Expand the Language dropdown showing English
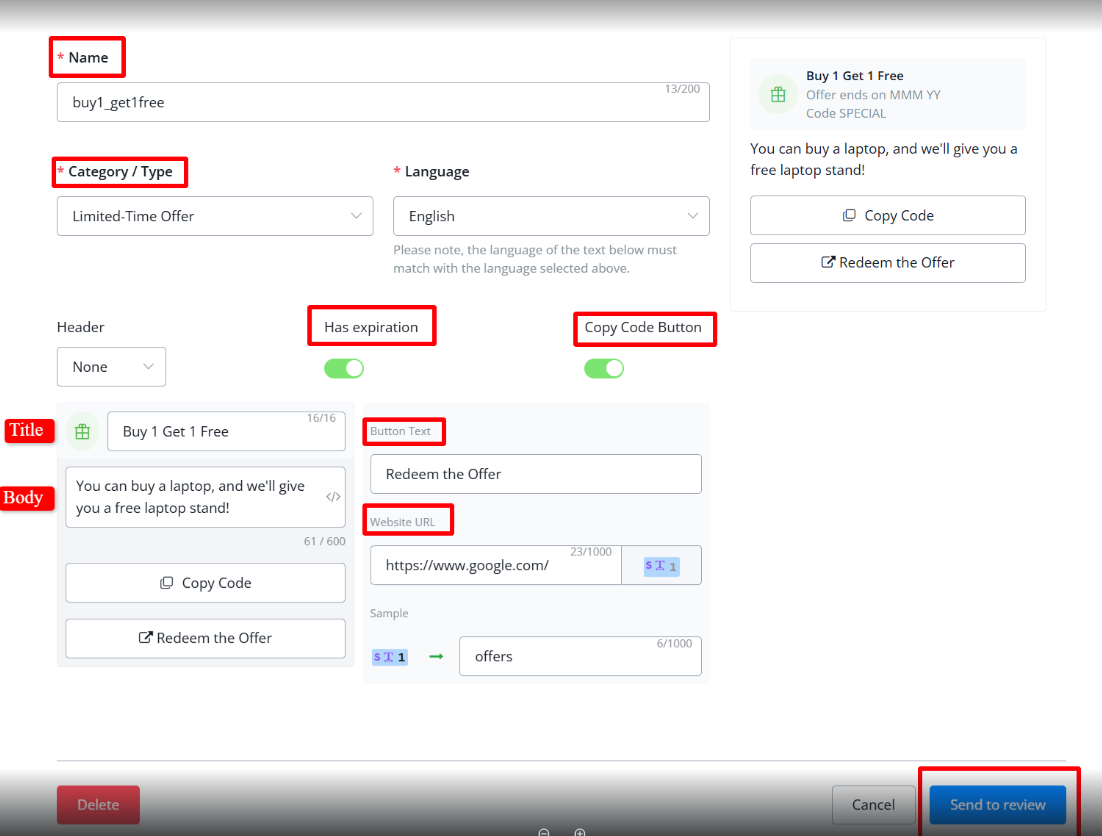 click(551, 216)
